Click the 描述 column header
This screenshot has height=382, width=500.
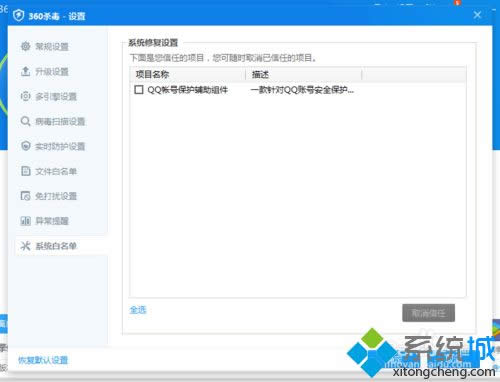[x=304, y=74]
